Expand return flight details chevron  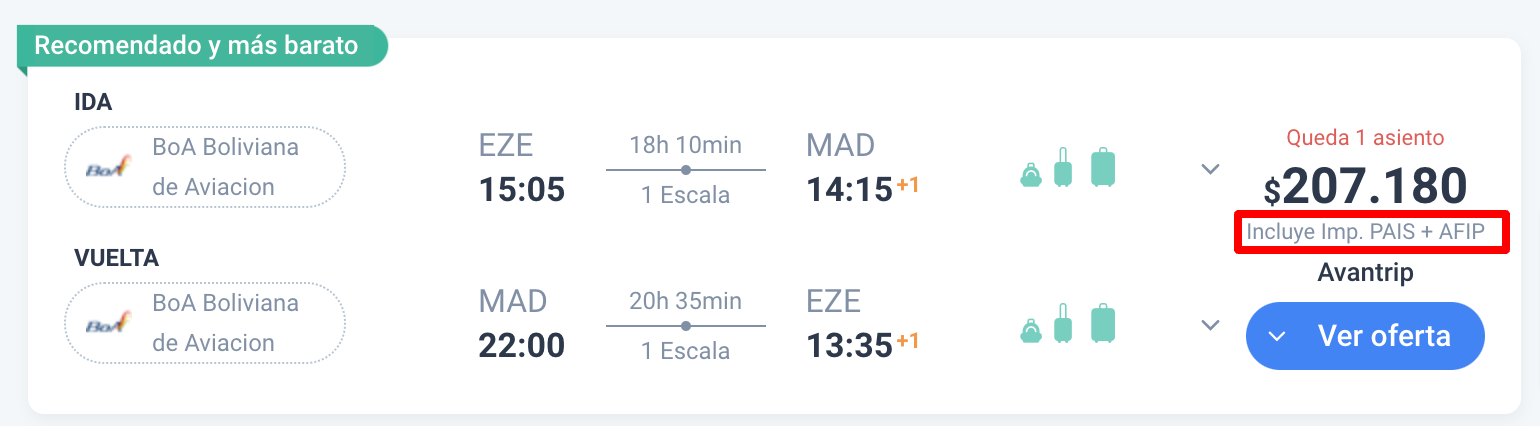(x=1210, y=324)
